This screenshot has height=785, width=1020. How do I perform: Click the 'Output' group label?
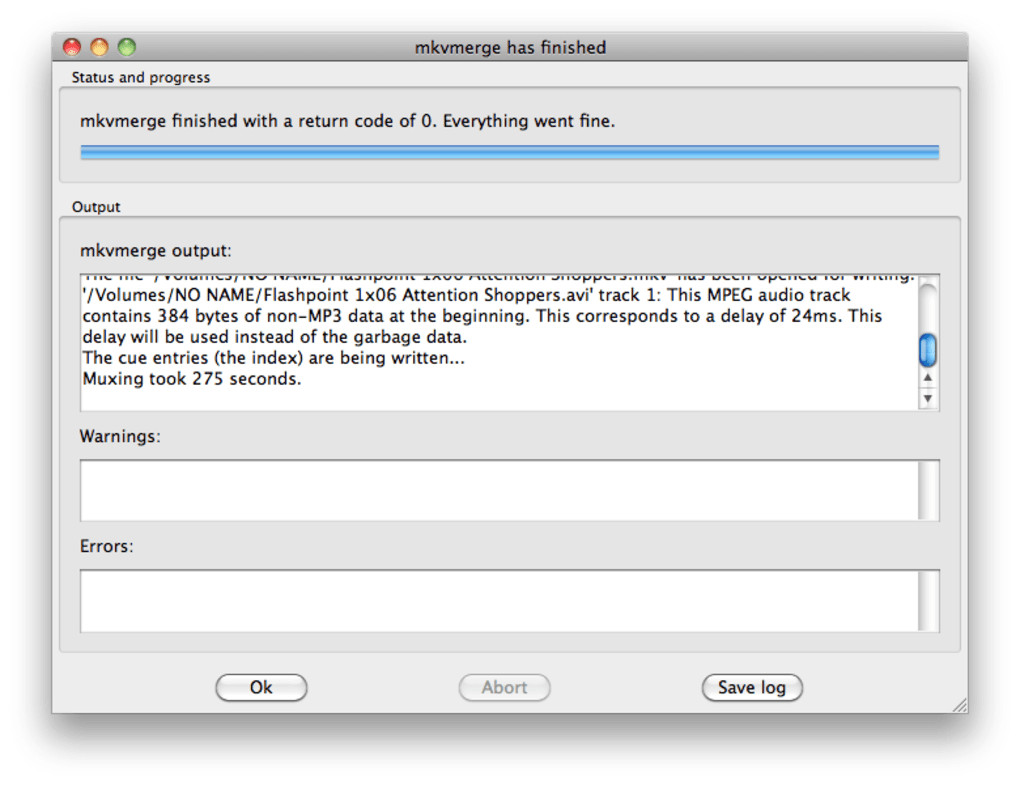[96, 207]
